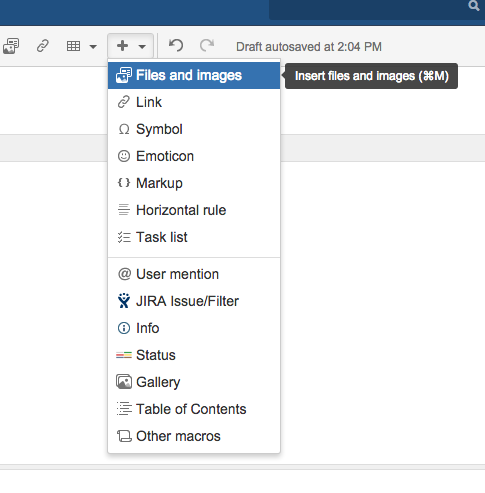Insert a Symbol from the menu

194,129
